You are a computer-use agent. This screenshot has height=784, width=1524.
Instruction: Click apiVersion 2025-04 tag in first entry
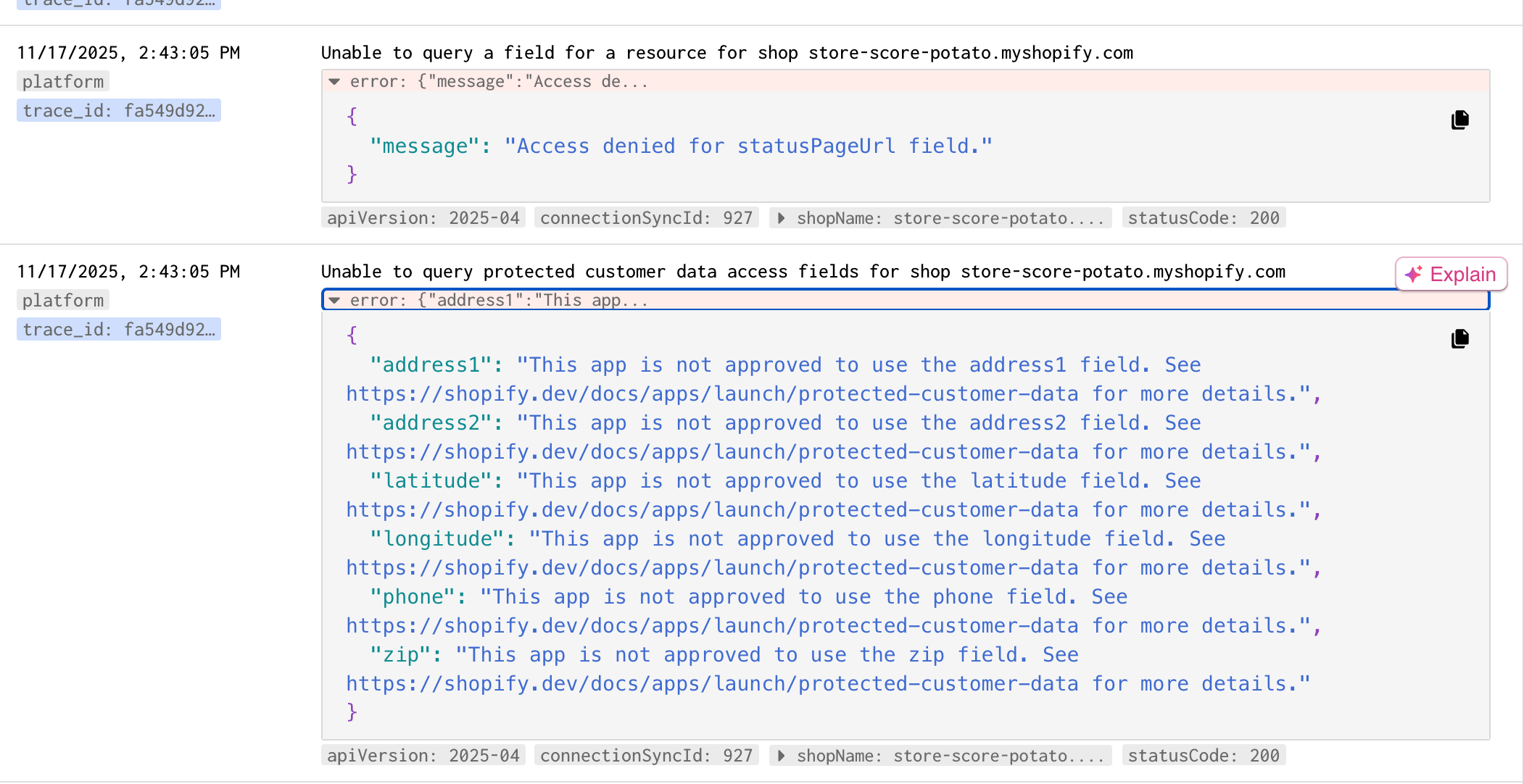pyautogui.click(x=423, y=218)
